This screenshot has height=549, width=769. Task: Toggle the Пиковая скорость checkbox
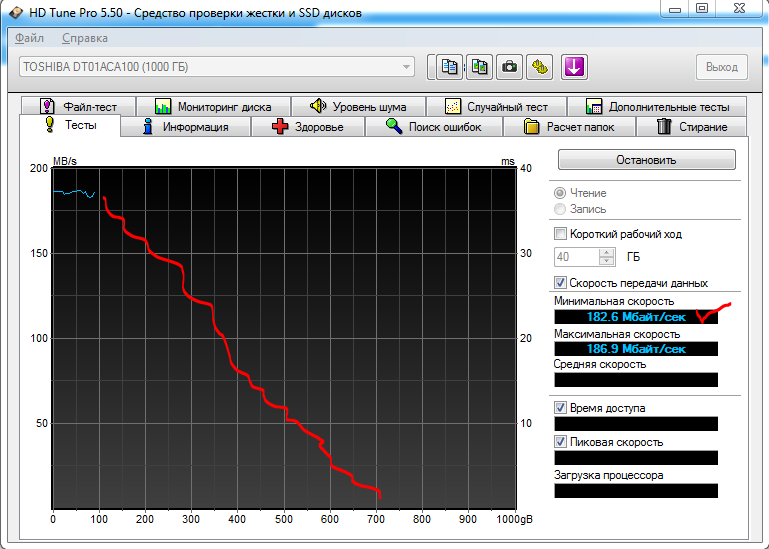pyautogui.click(x=560, y=442)
